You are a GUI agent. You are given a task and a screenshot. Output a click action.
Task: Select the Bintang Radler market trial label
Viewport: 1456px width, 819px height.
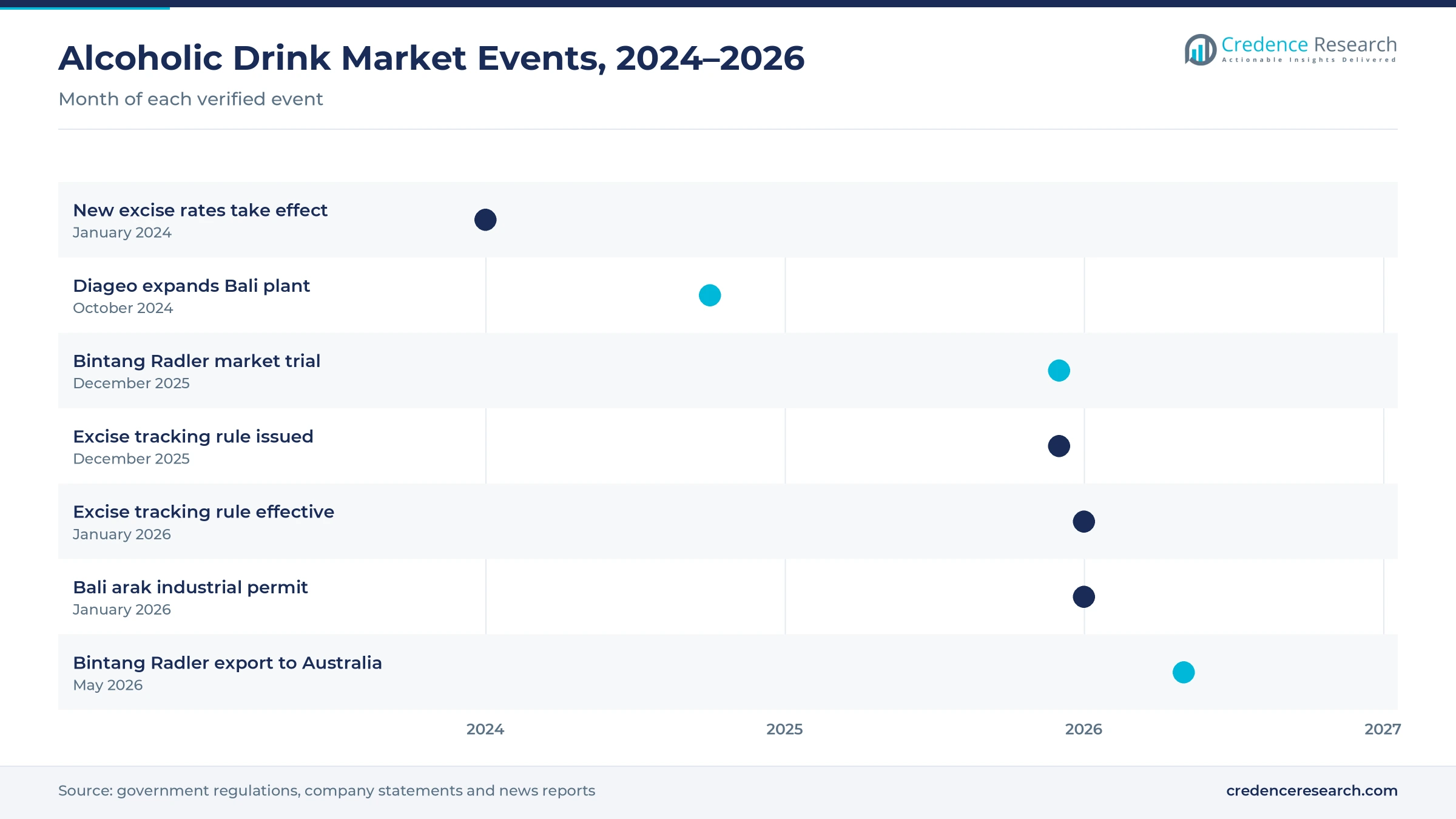click(x=197, y=361)
